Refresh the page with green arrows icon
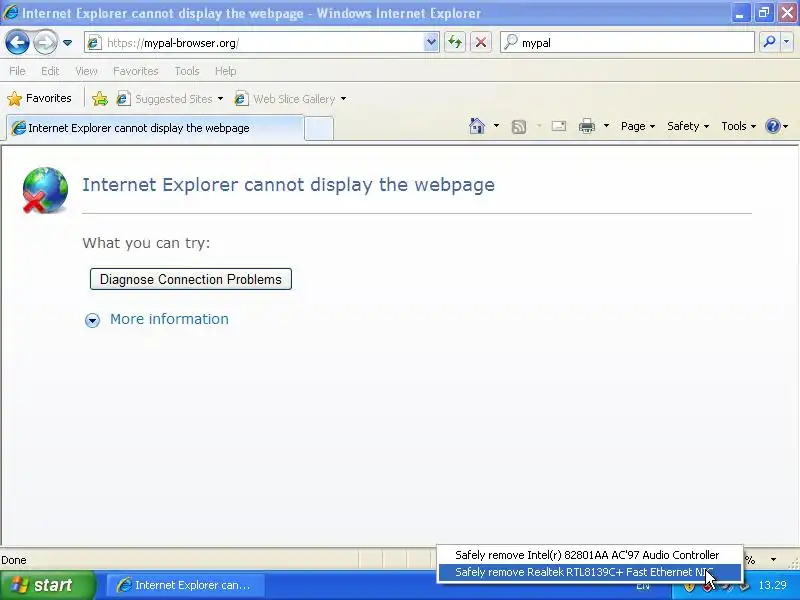Image resolution: width=800 pixels, height=600 pixels. 455,42
